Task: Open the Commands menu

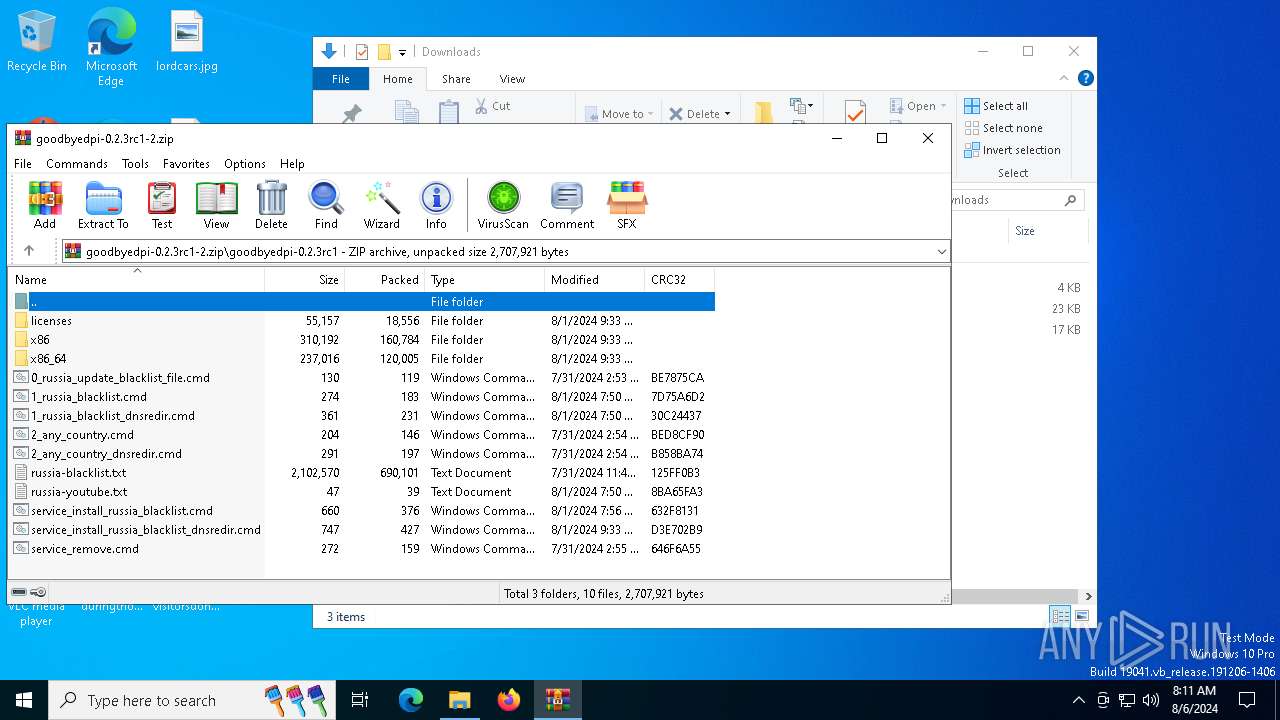Action: 77,164
